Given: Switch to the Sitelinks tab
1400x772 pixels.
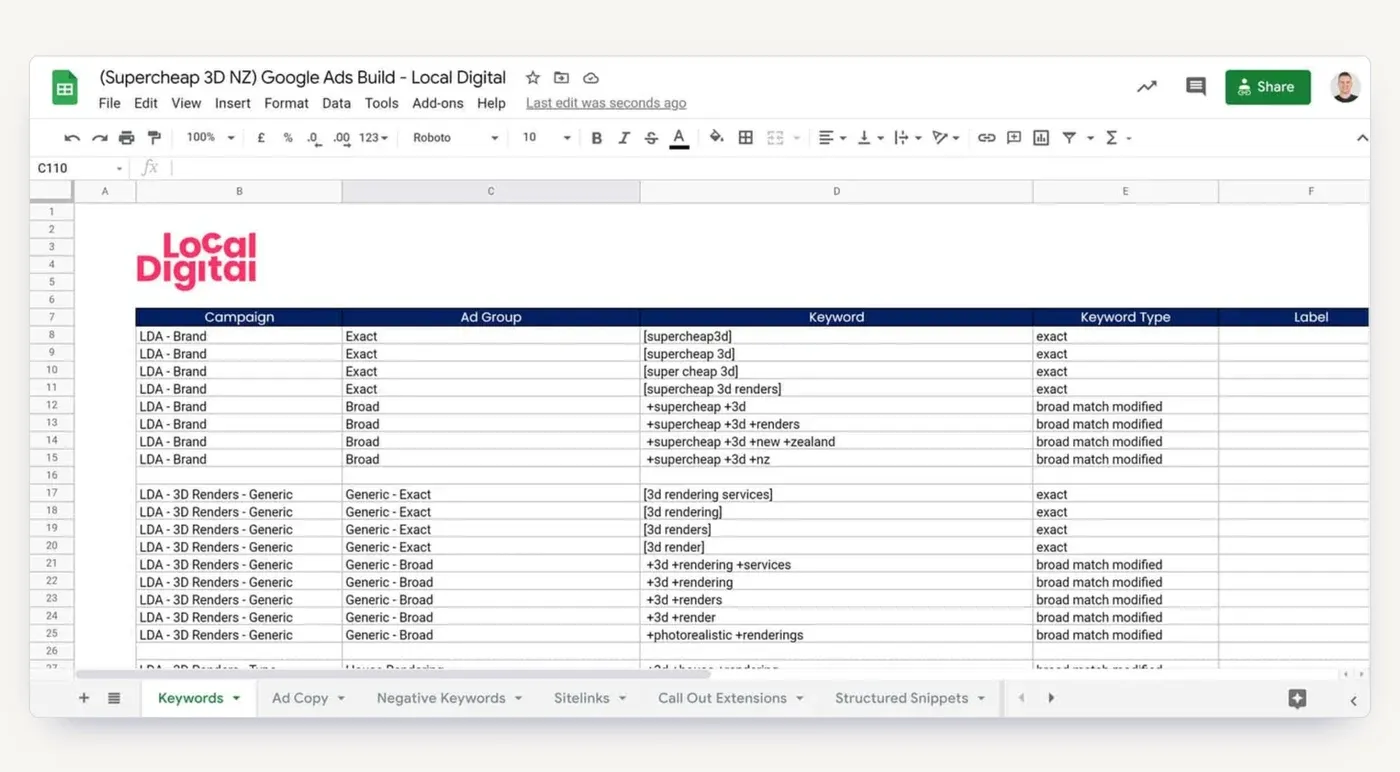Looking at the screenshot, I should (x=590, y=698).
